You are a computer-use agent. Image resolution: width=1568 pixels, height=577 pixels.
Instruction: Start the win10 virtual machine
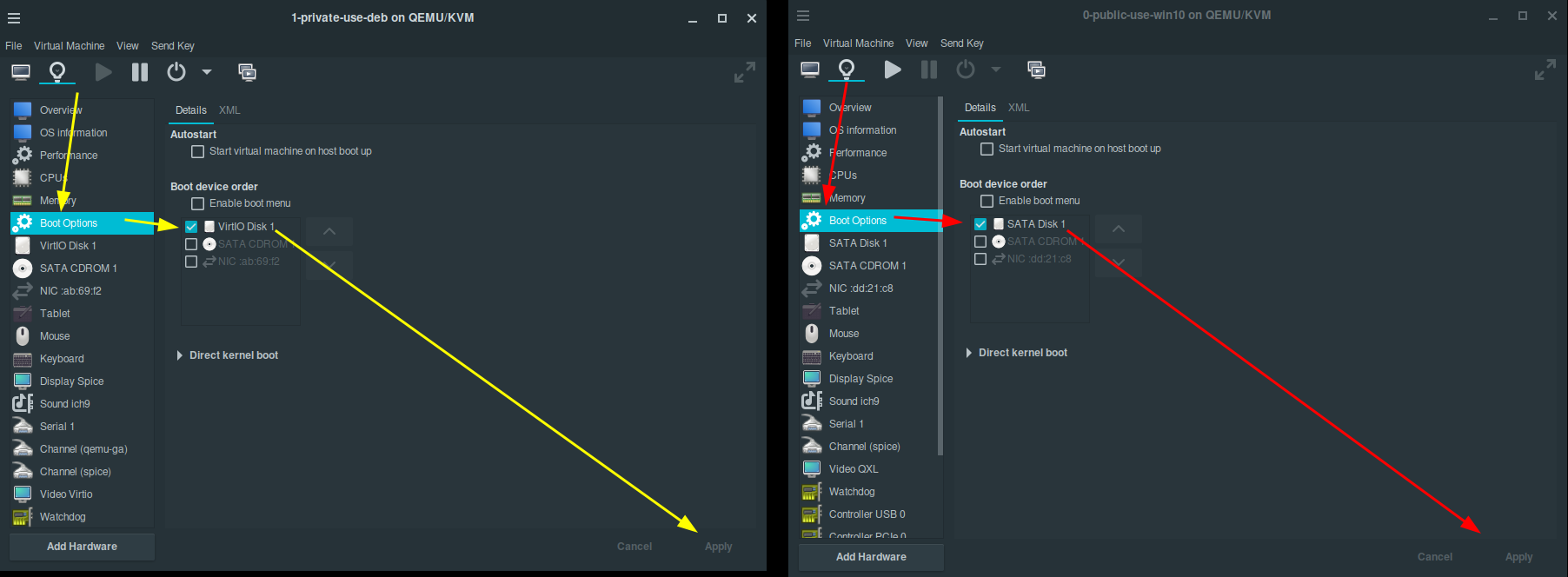point(893,70)
